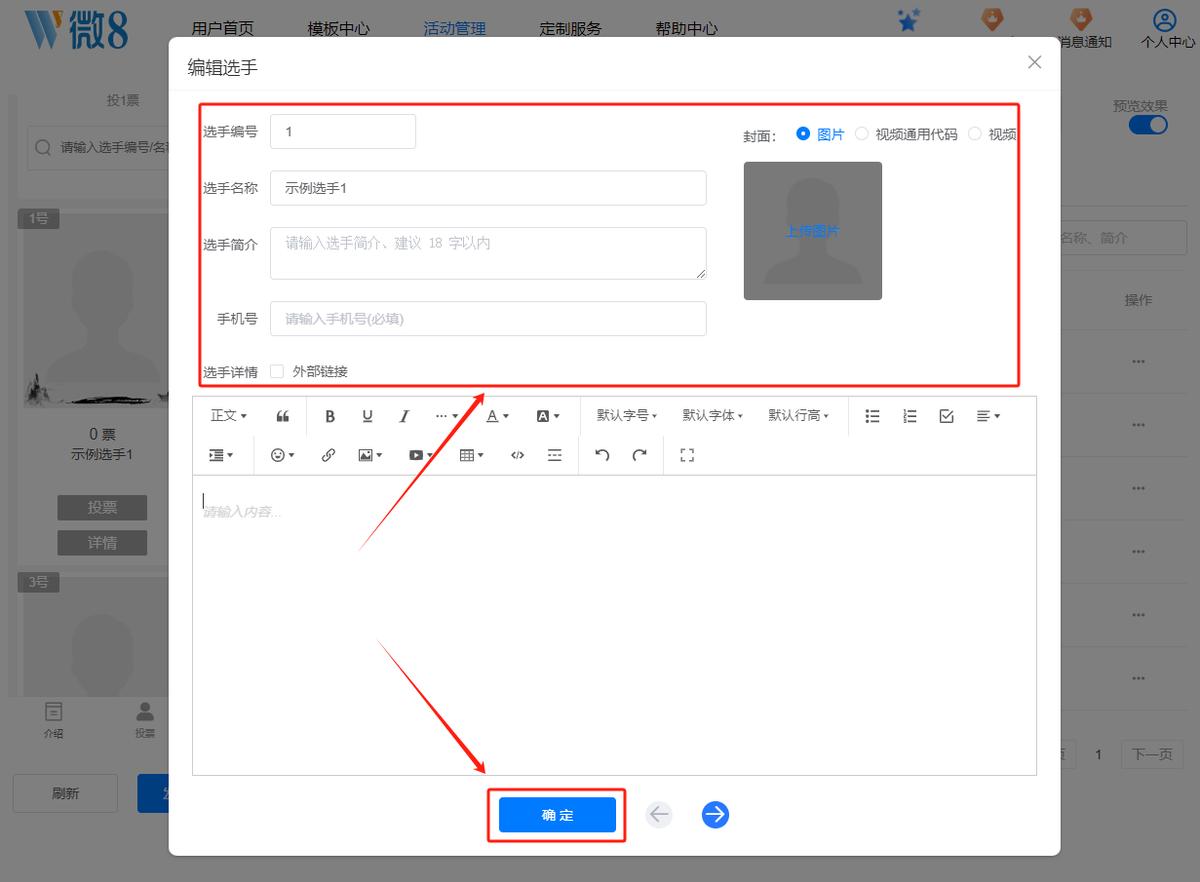This screenshot has height=882, width=1200.
Task: Click 上传图片 cover upload area
Action: [x=812, y=231]
